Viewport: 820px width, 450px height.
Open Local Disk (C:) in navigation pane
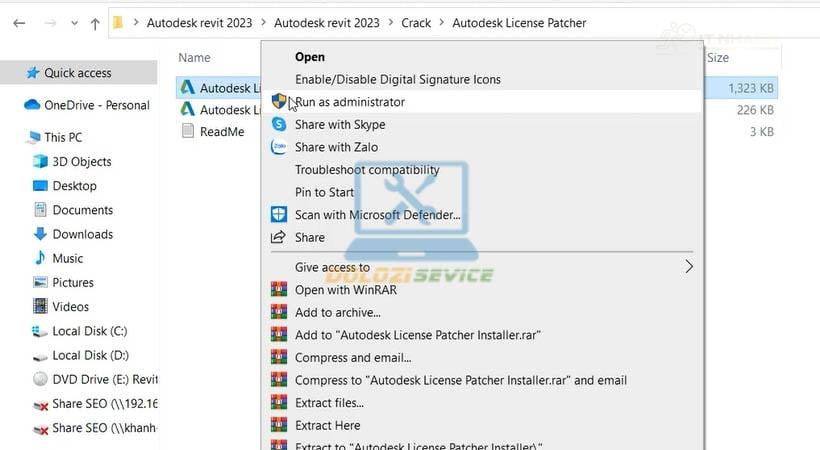pos(89,331)
